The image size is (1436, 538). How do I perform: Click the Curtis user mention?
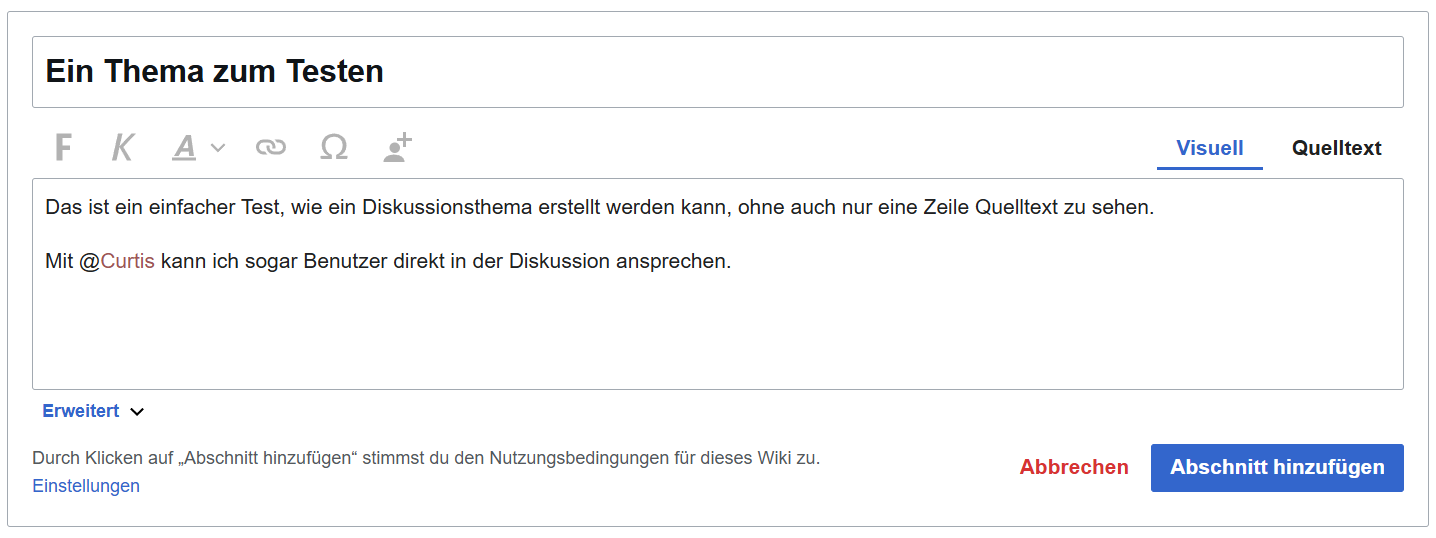(127, 262)
